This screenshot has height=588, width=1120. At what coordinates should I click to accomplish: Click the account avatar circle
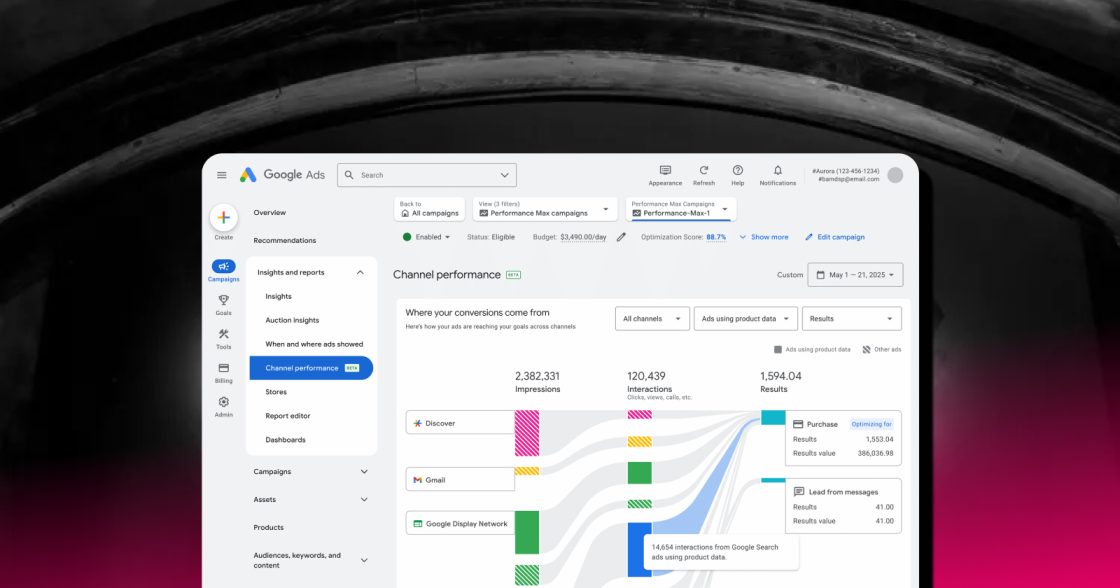click(895, 175)
